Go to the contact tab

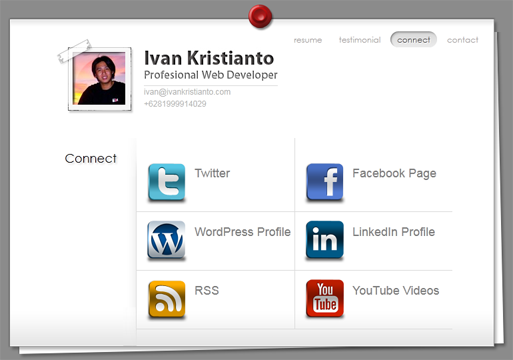coord(462,40)
